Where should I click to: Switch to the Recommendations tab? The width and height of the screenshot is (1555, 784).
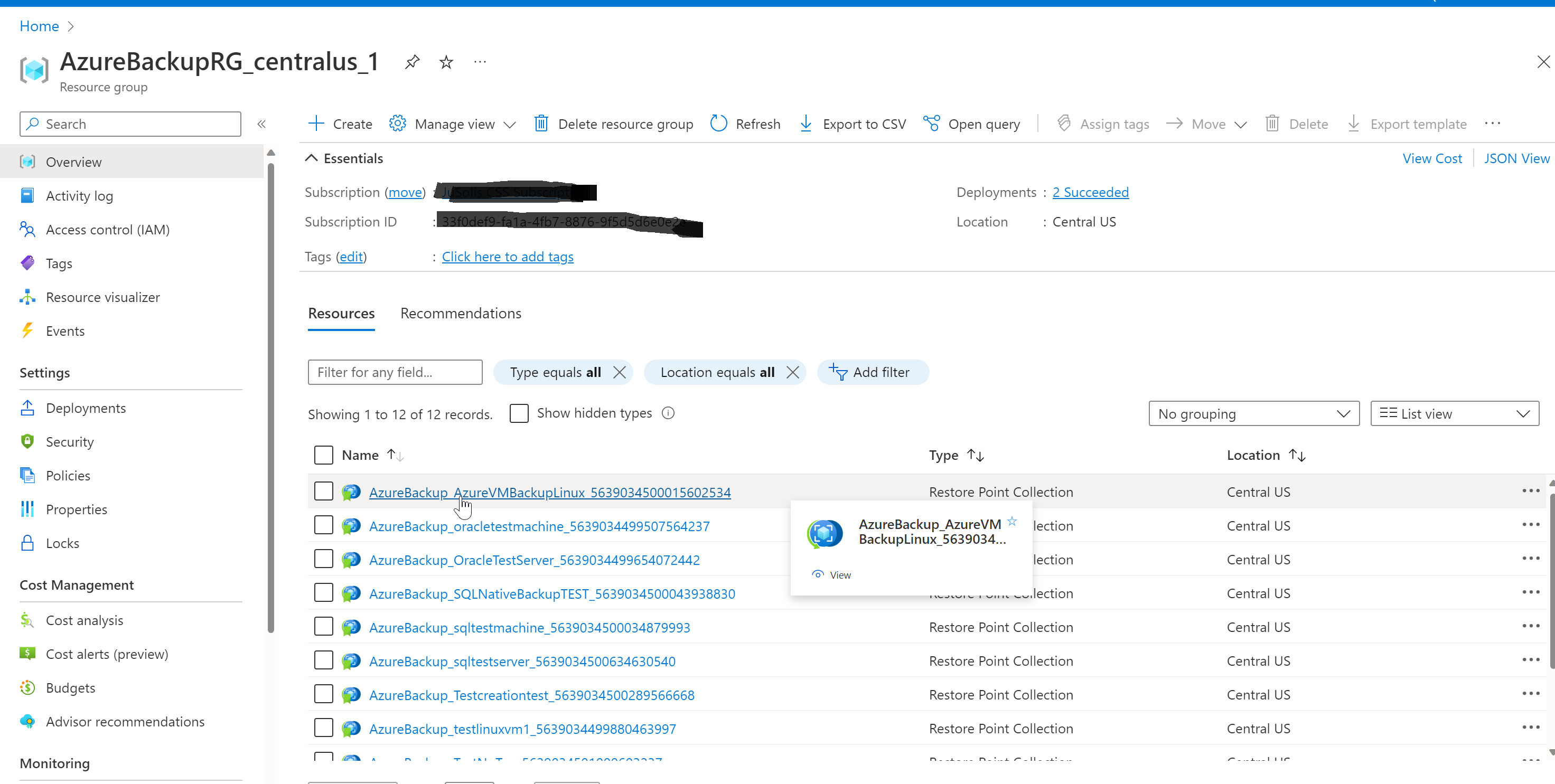461,313
